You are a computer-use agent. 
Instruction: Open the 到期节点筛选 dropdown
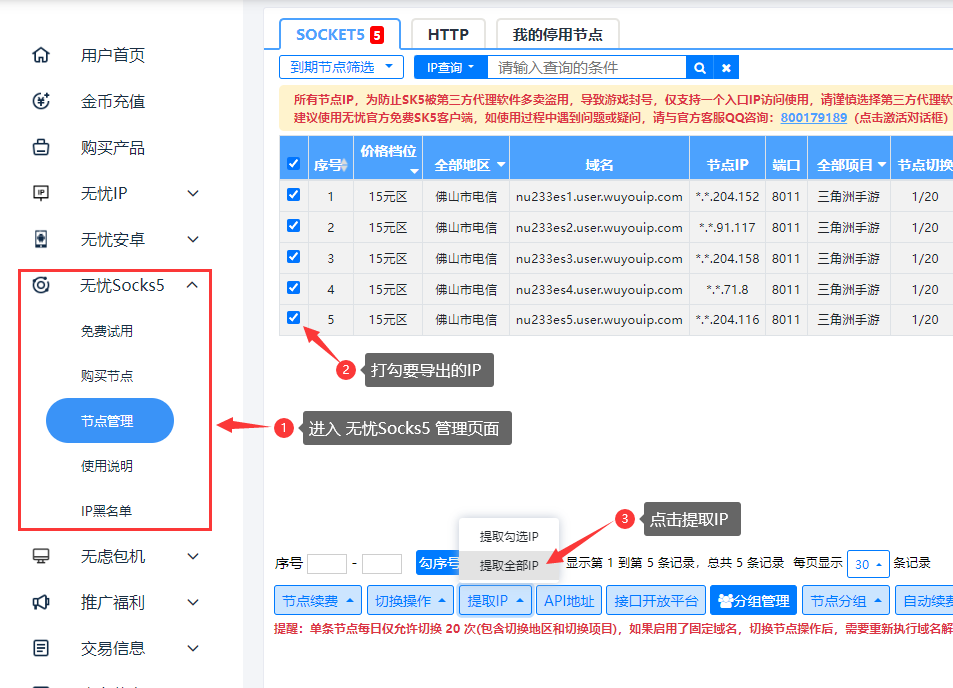tap(340, 66)
